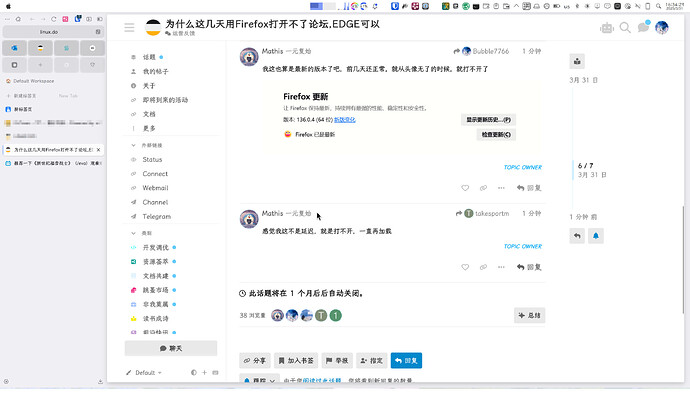Click the timeline topic admin button
Image resolution: width=690 pixels, height=410 pixels.
point(577,61)
